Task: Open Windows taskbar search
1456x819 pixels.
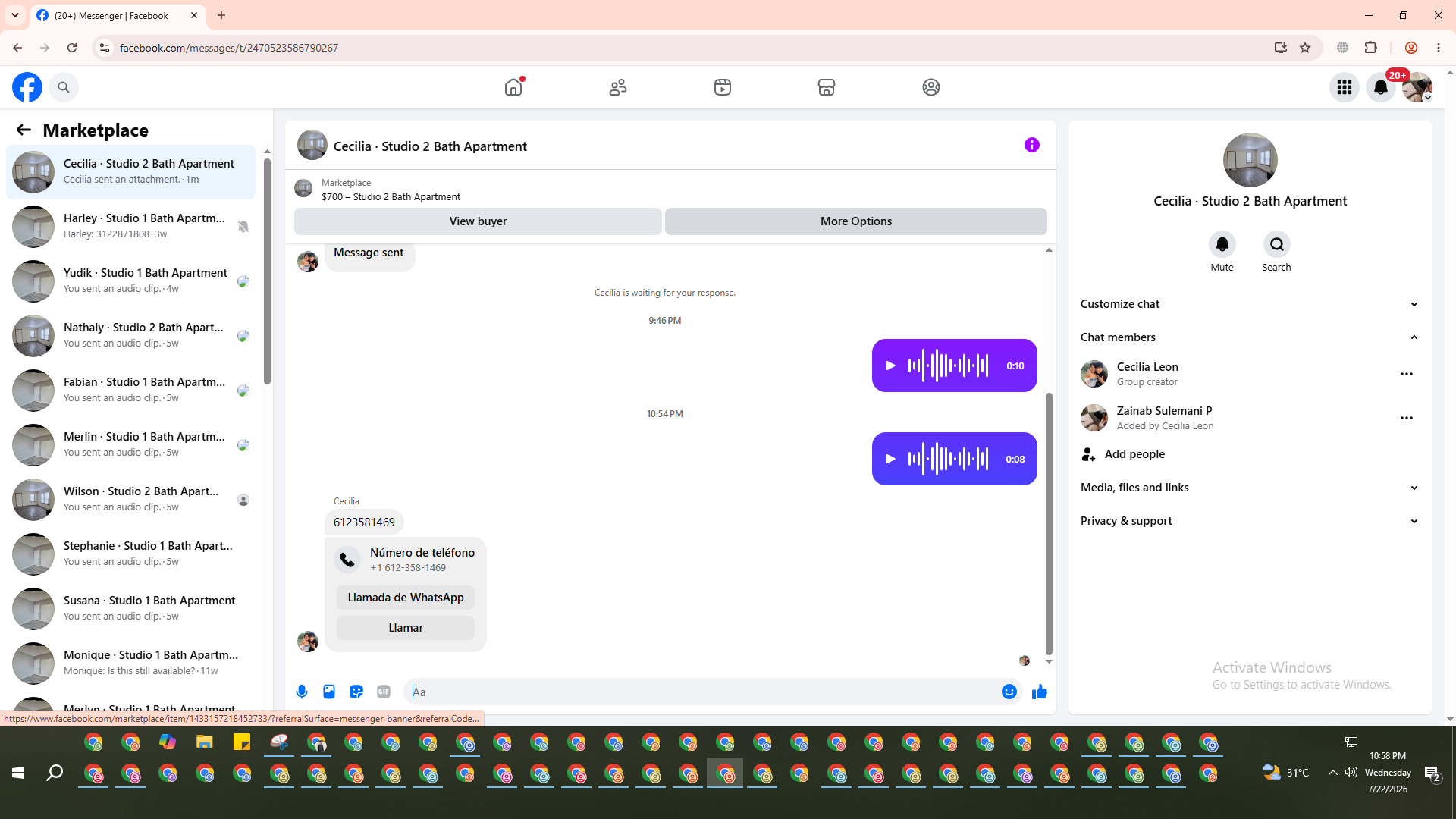Action: click(x=55, y=773)
